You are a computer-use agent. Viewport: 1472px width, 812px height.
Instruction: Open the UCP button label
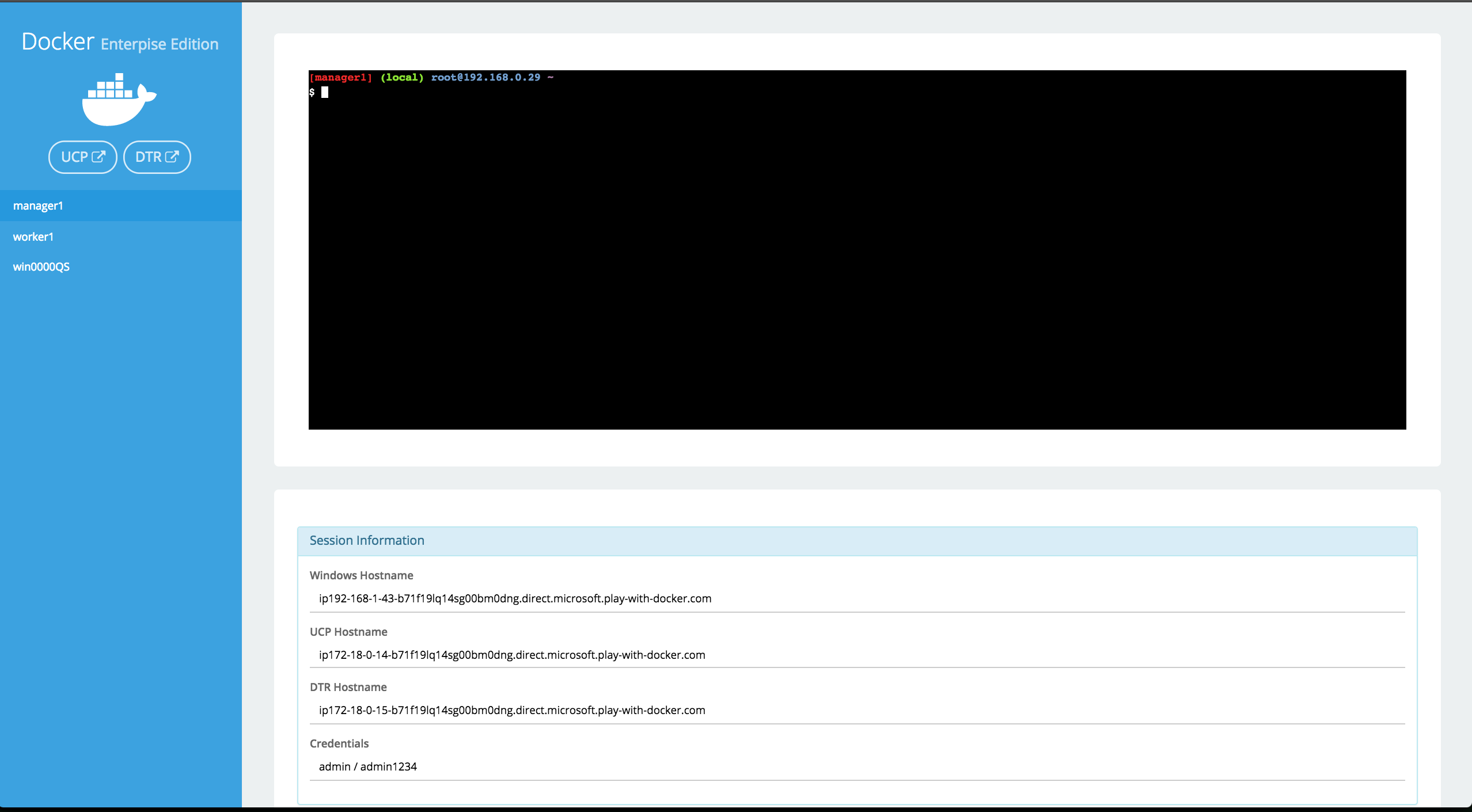74,157
